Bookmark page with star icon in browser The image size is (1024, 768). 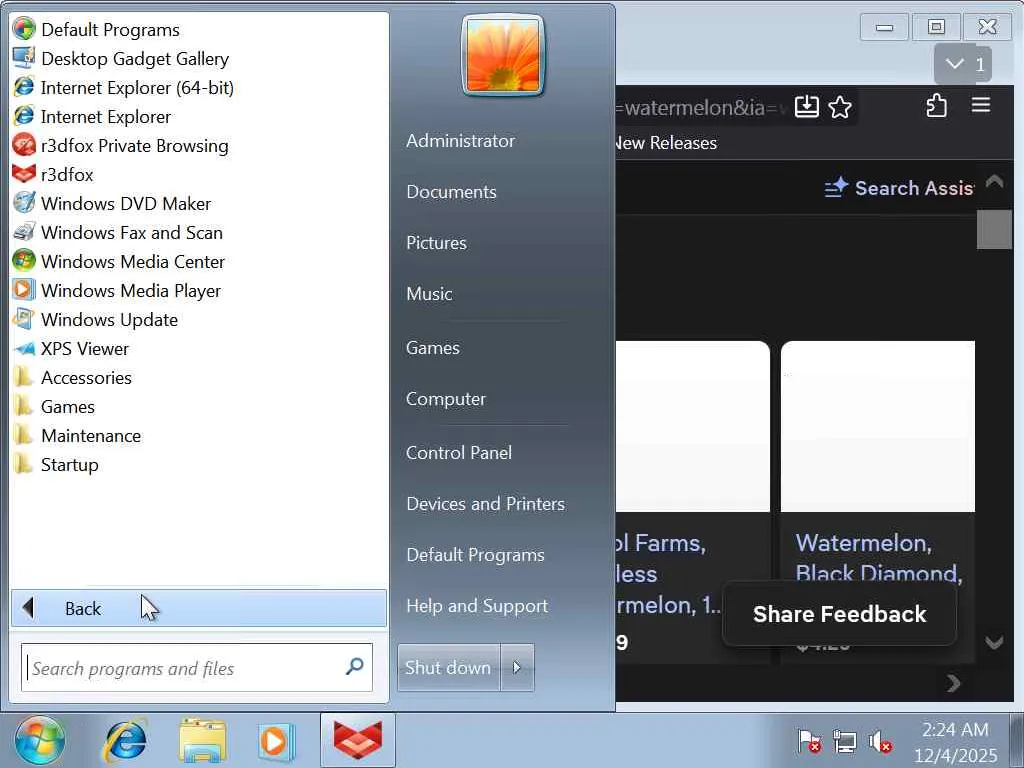tap(840, 106)
